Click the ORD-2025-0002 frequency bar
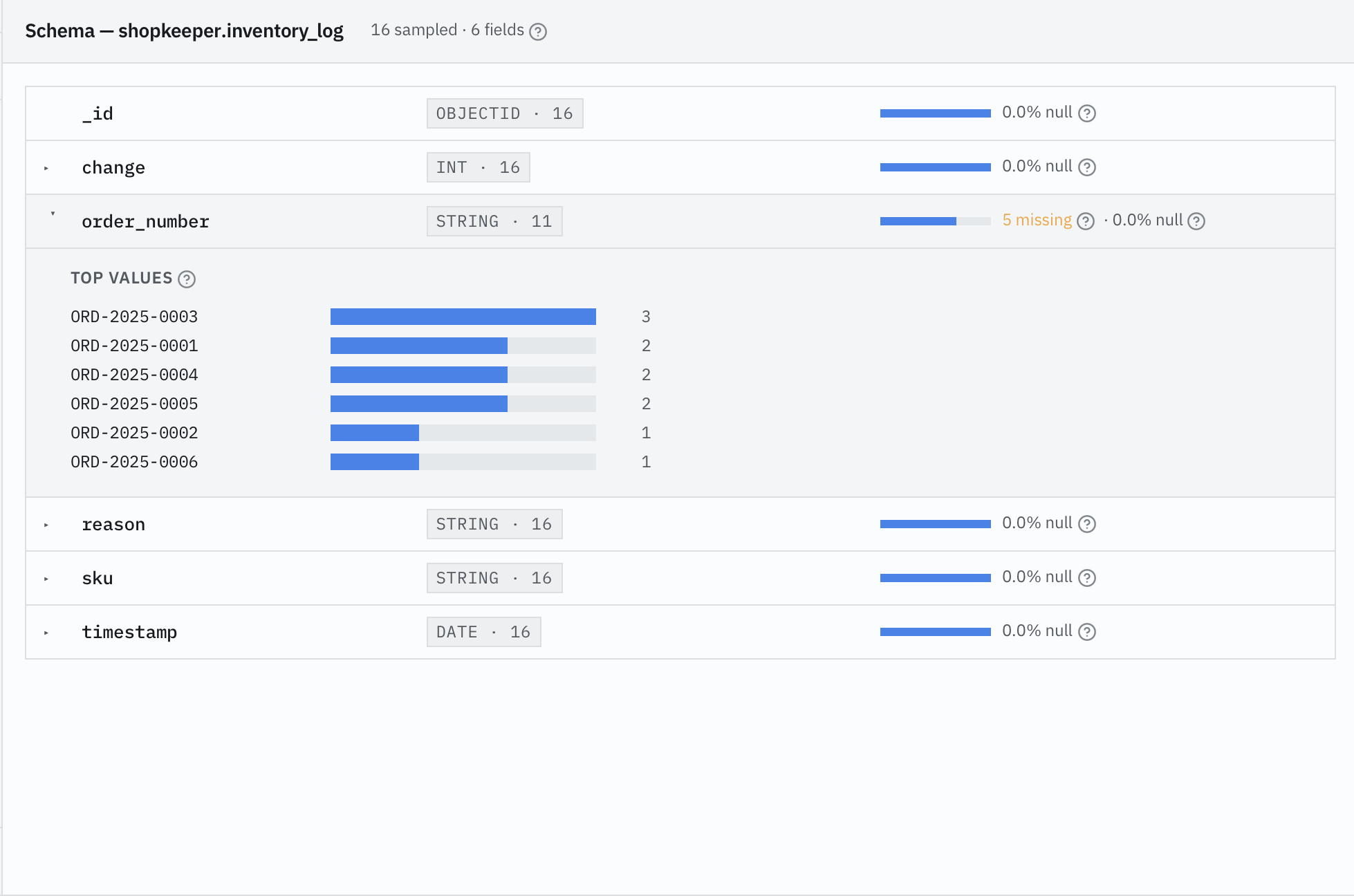This screenshot has height=896, width=1354. 463,433
